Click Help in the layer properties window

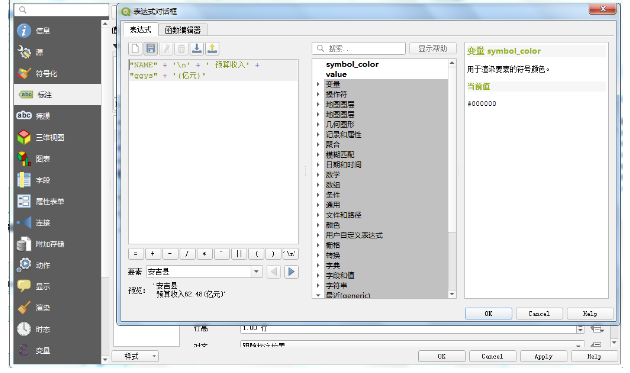pyautogui.click(x=594, y=356)
